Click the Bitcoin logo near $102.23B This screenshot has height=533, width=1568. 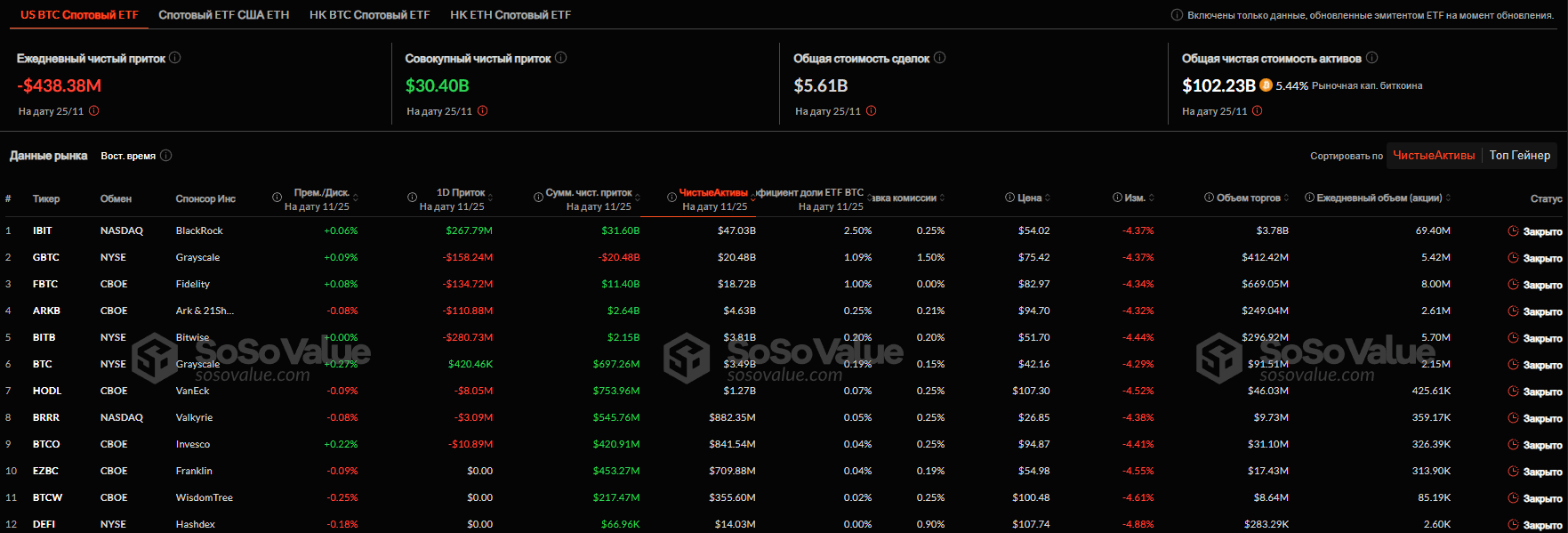tap(1266, 85)
